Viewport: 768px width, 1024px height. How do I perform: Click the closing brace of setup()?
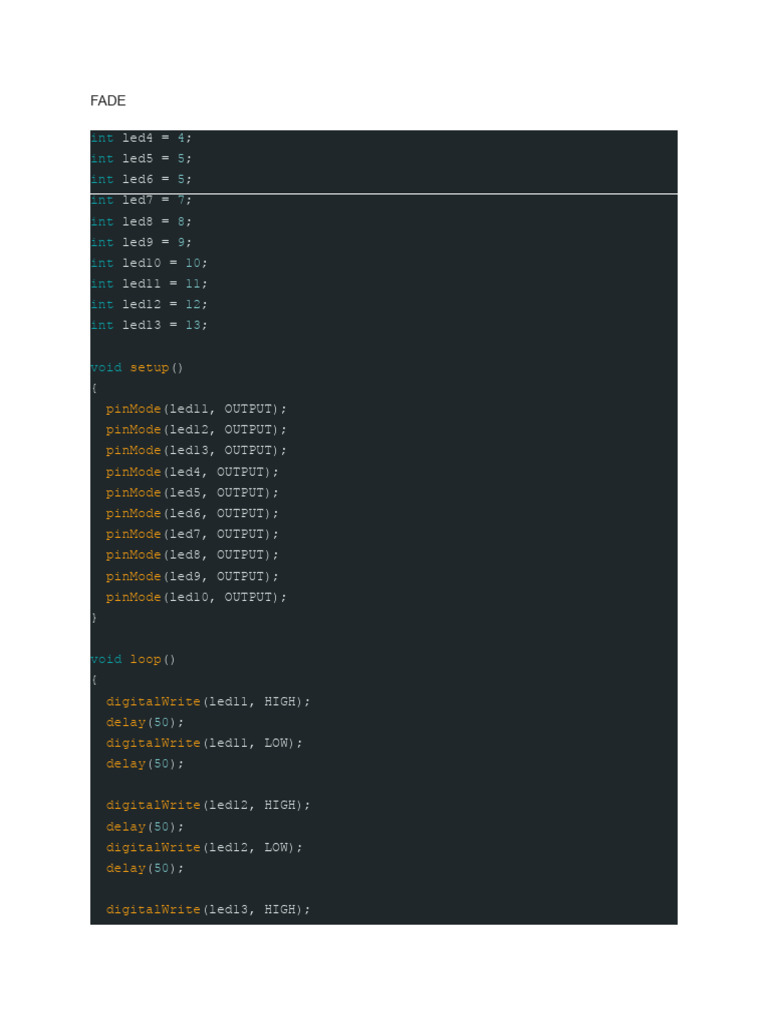94,618
